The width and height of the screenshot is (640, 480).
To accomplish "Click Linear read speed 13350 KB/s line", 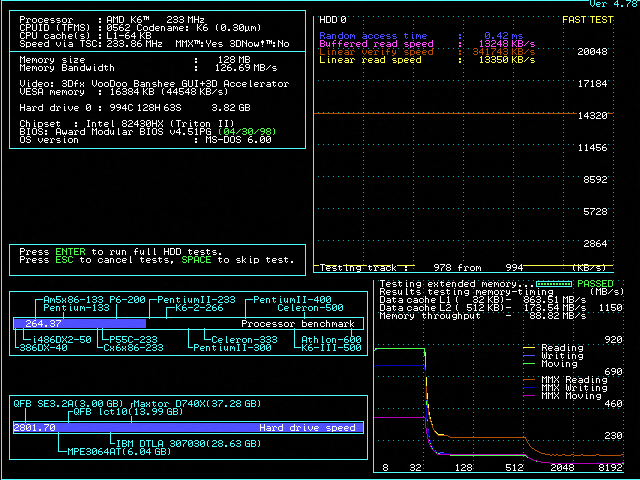I will [x=427, y=60].
